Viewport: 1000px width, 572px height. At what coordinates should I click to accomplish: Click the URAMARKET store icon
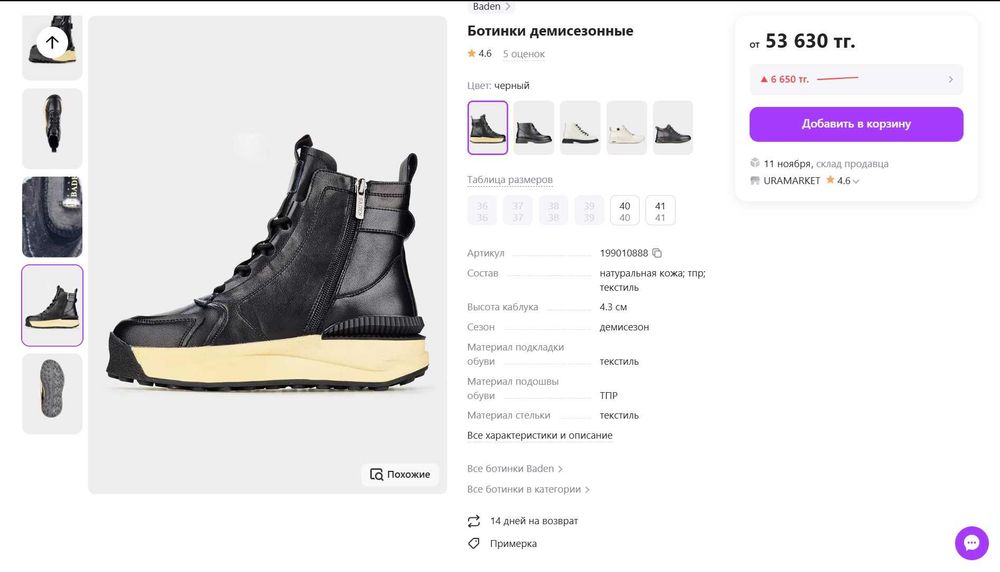pyautogui.click(x=755, y=181)
